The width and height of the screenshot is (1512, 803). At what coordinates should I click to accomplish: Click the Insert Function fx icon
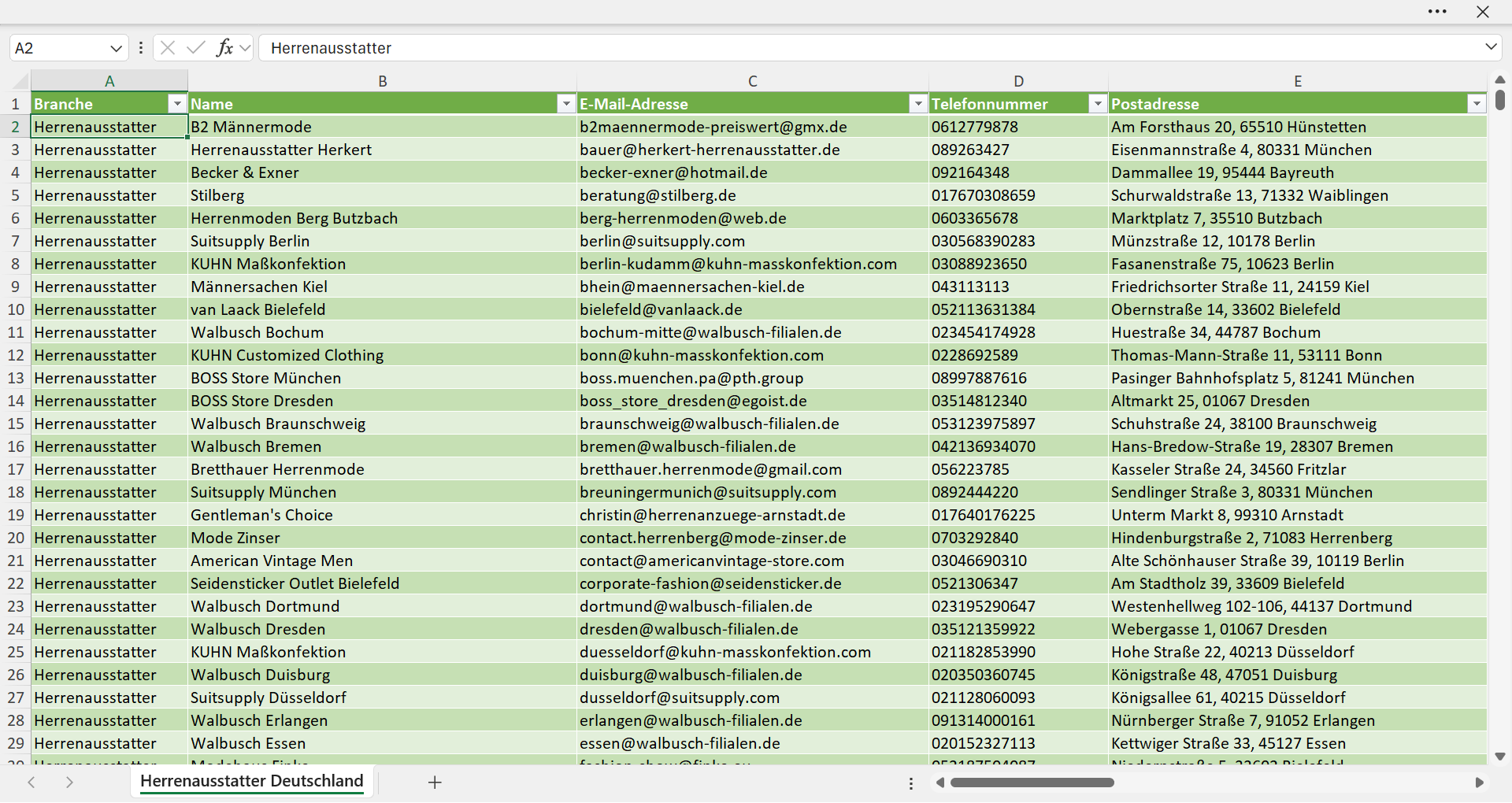(x=224, y=48)
